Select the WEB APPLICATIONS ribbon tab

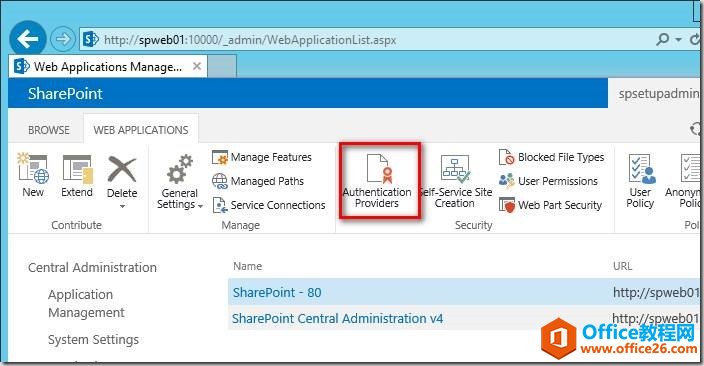point(141,130)
